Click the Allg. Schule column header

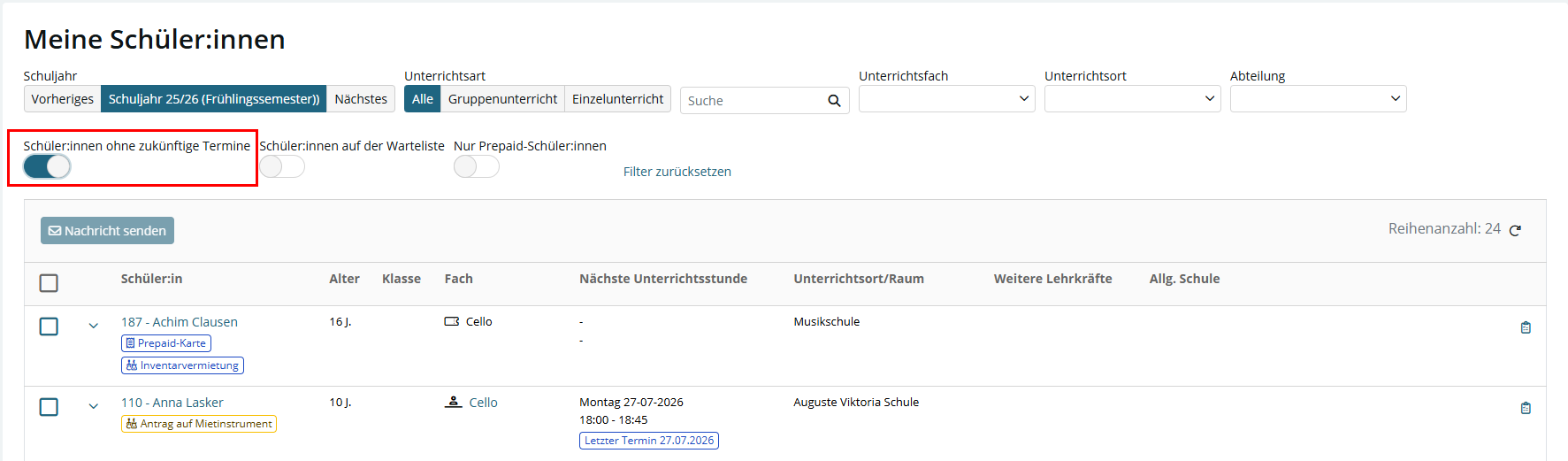[1185, 279]
